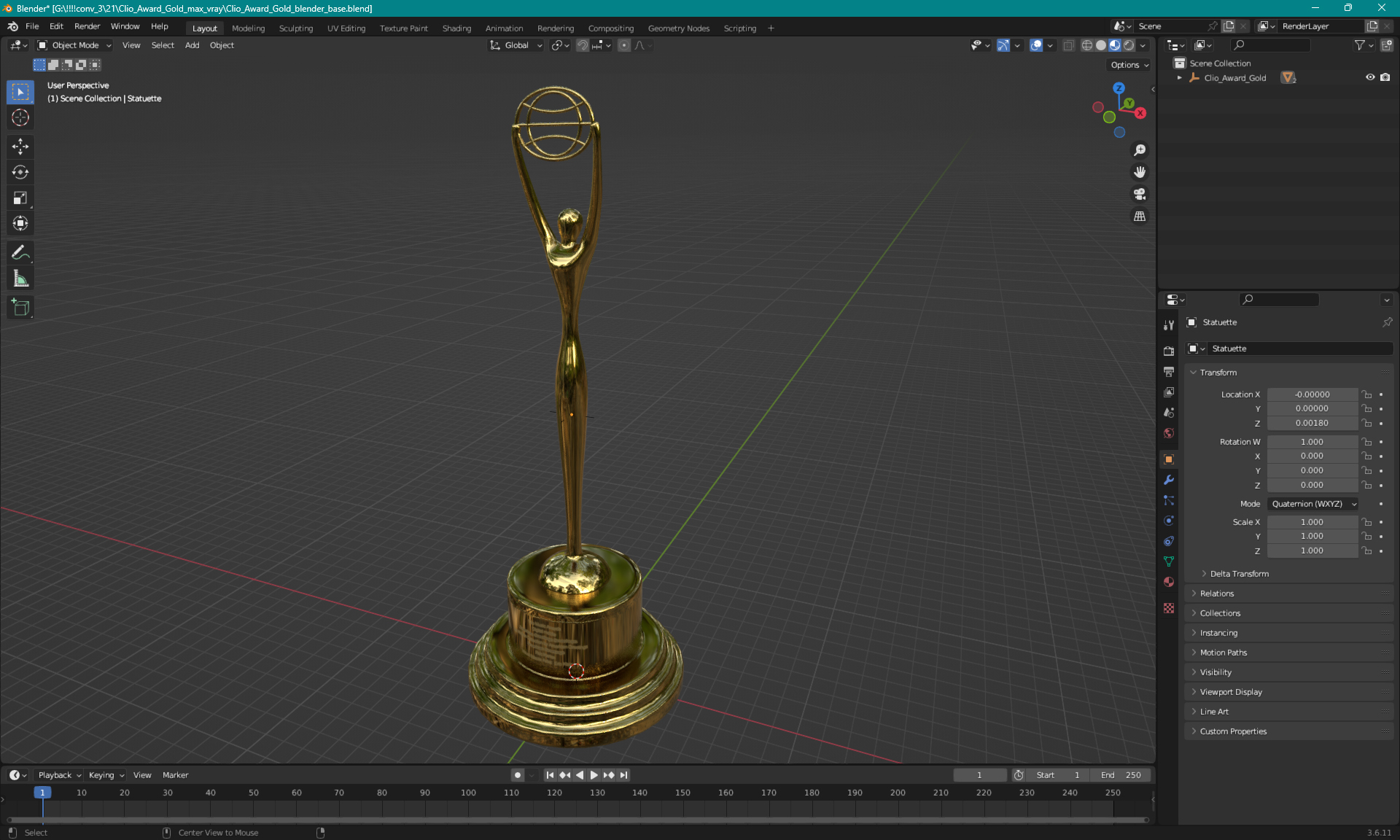This screenshot has height=840, width=1400.
Task: Expand the Clio_Award_Gold collection
Action: (x=1179, y=77)
